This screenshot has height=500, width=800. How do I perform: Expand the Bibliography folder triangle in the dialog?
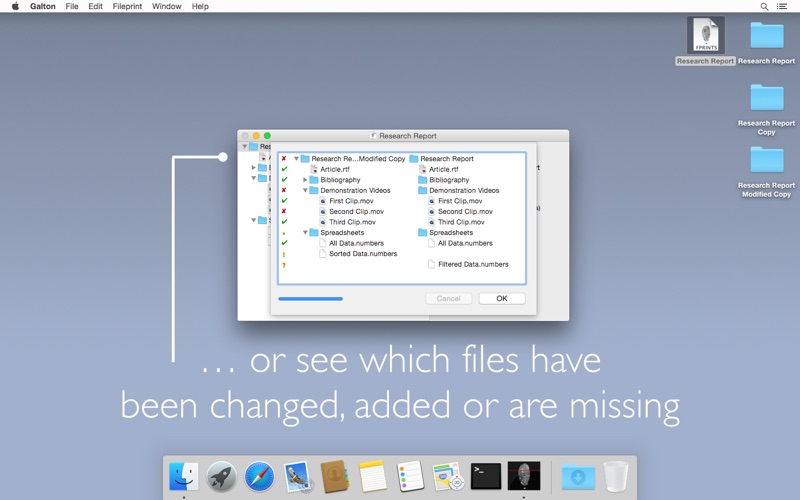coord(305,180)
